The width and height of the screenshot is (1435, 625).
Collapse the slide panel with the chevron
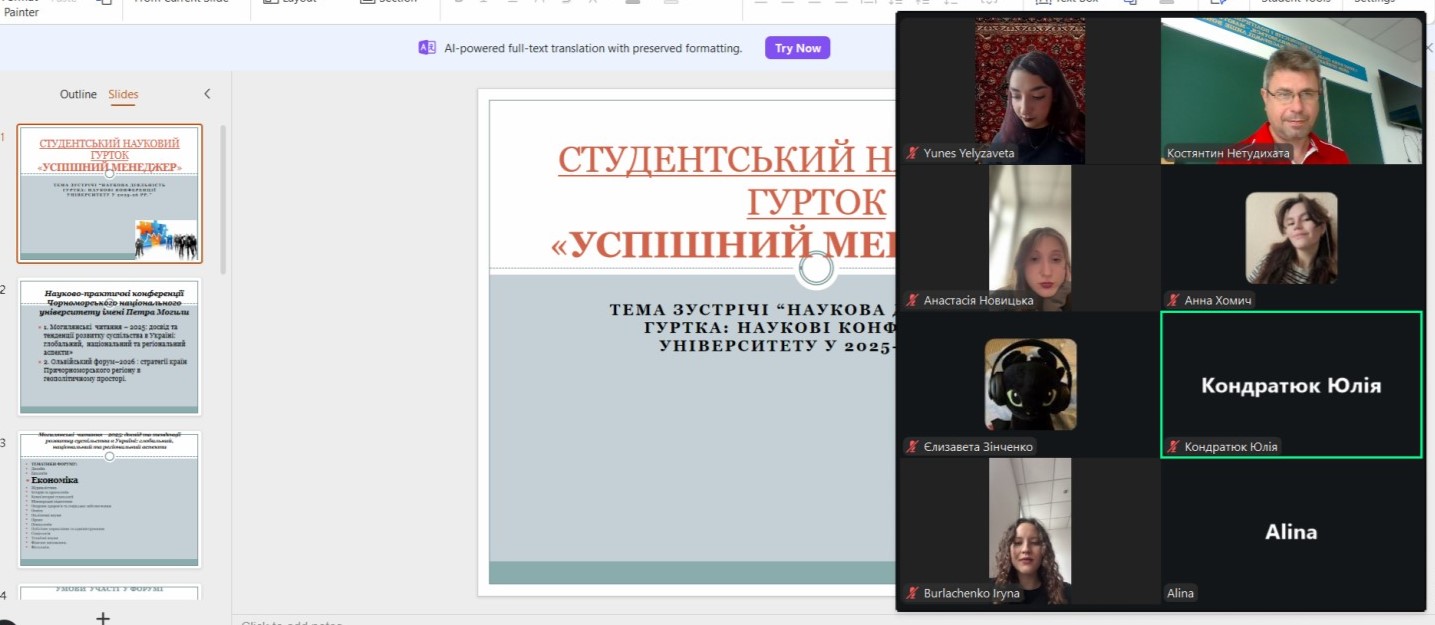(x=207, y=94)
